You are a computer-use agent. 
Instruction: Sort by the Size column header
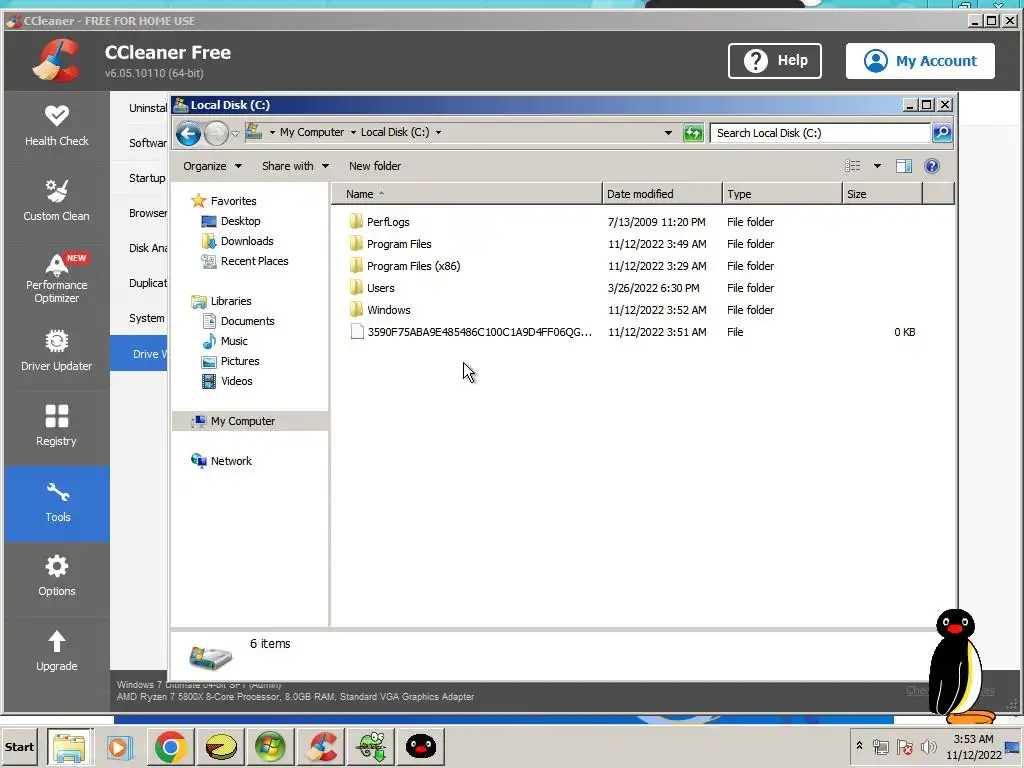[x=882, y=194]
